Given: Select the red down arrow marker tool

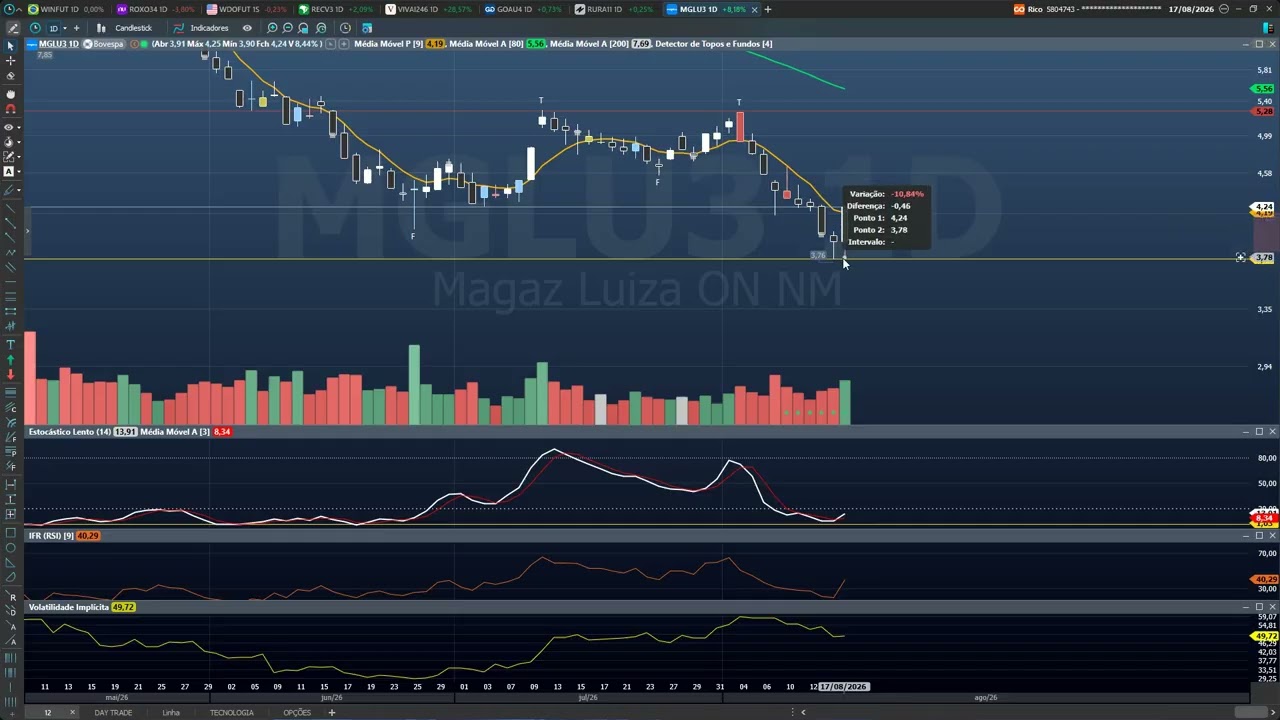Looking at the screenshot, I should 11,375.
